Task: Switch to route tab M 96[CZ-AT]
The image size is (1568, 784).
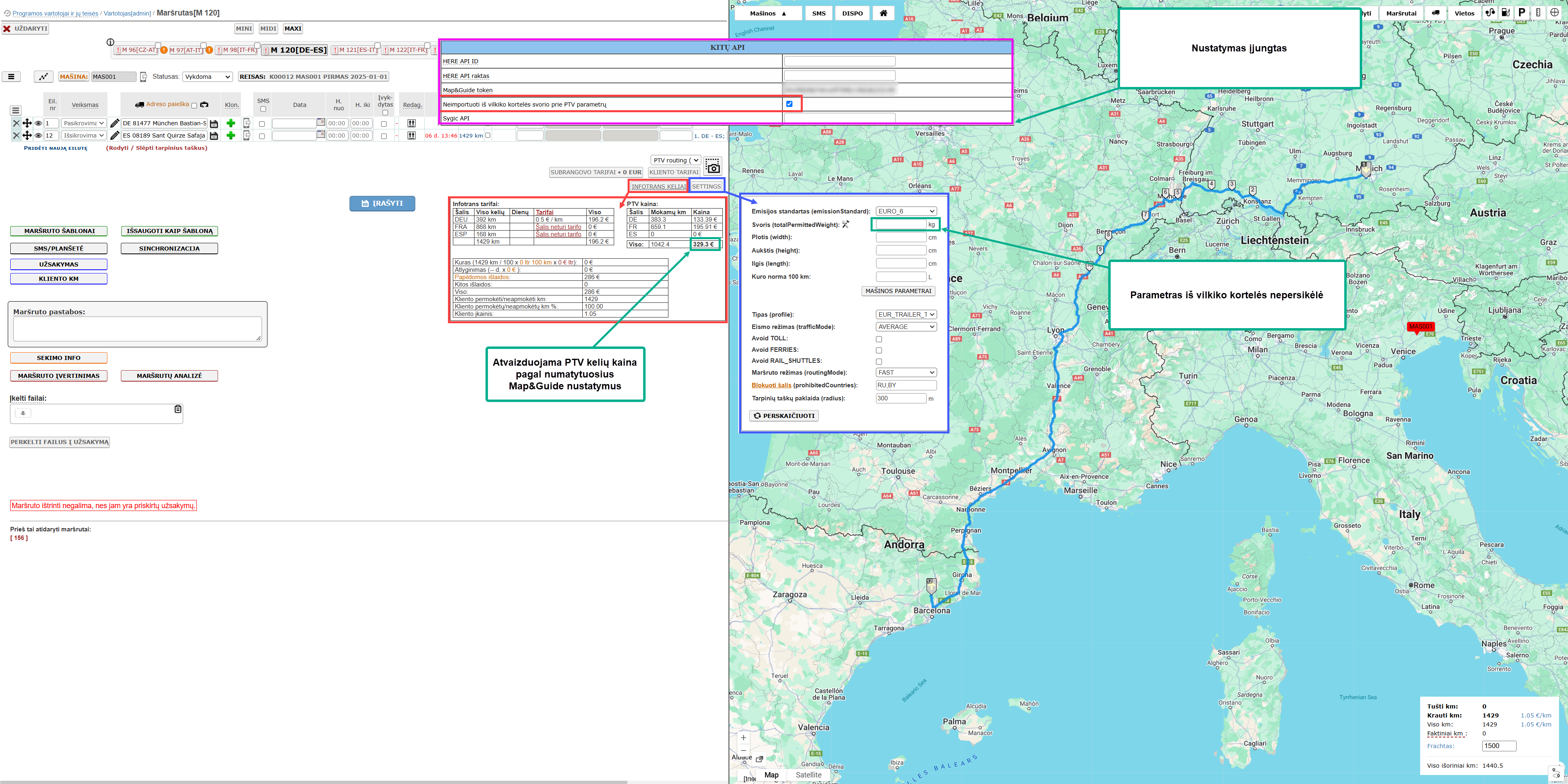Action: 136,50
